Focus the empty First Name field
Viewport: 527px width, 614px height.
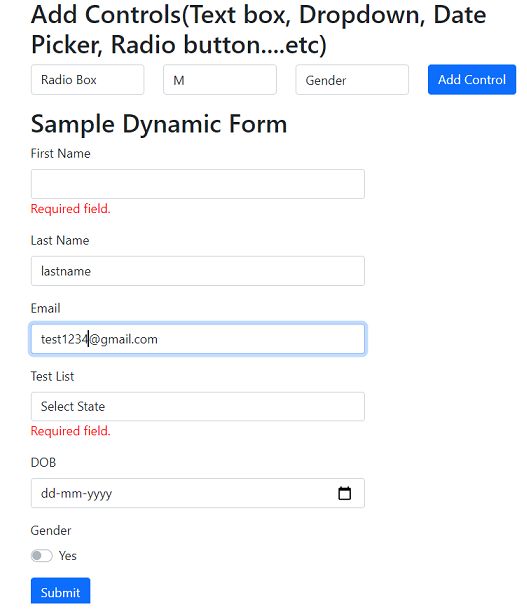coord(198,184)
